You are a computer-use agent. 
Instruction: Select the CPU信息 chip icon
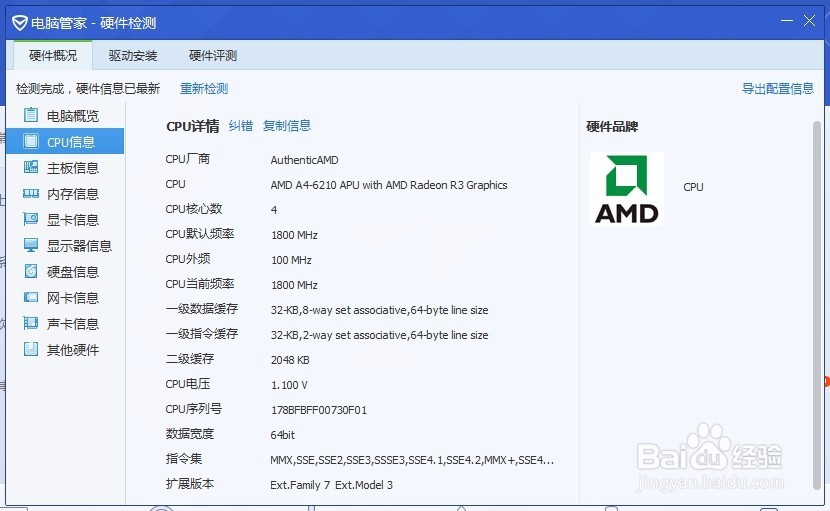point(31,141)
